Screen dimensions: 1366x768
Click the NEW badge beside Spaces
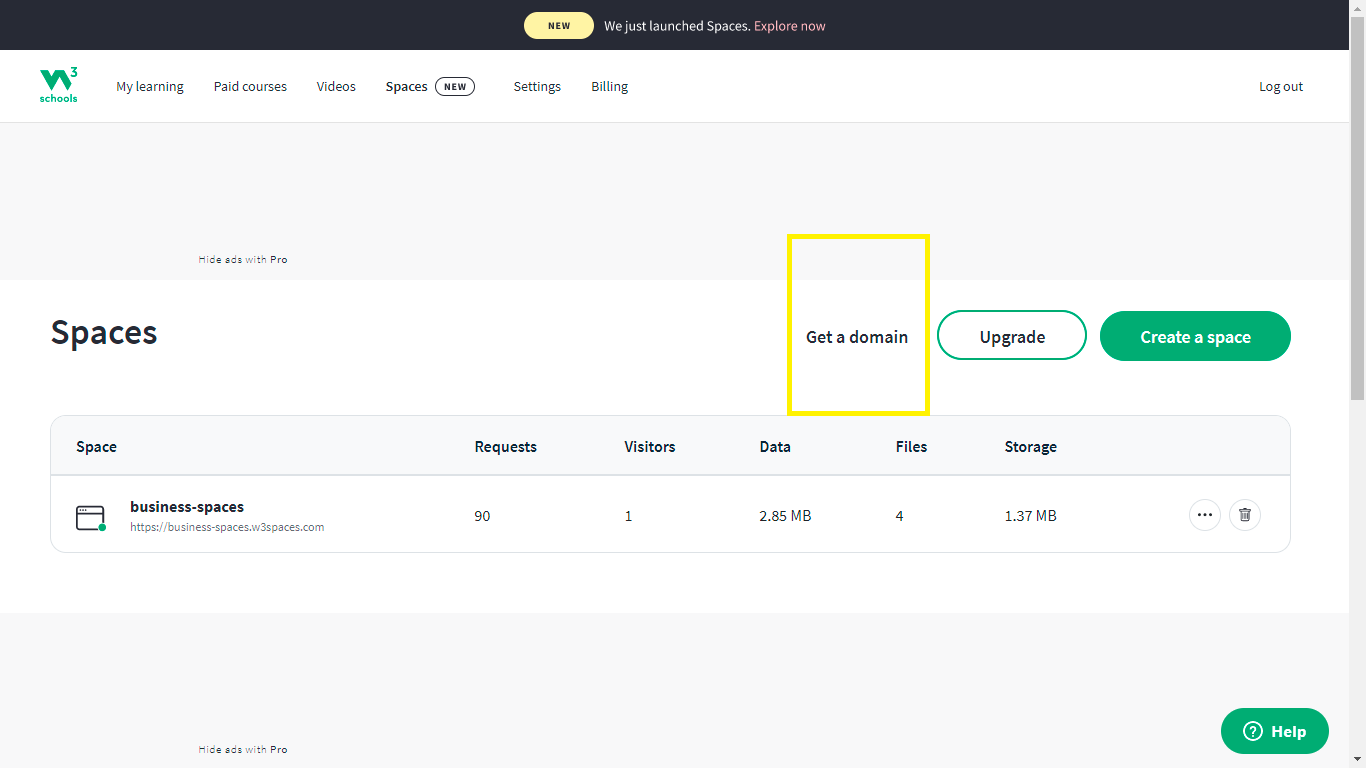pyautogui.click(x=455, y=87)
